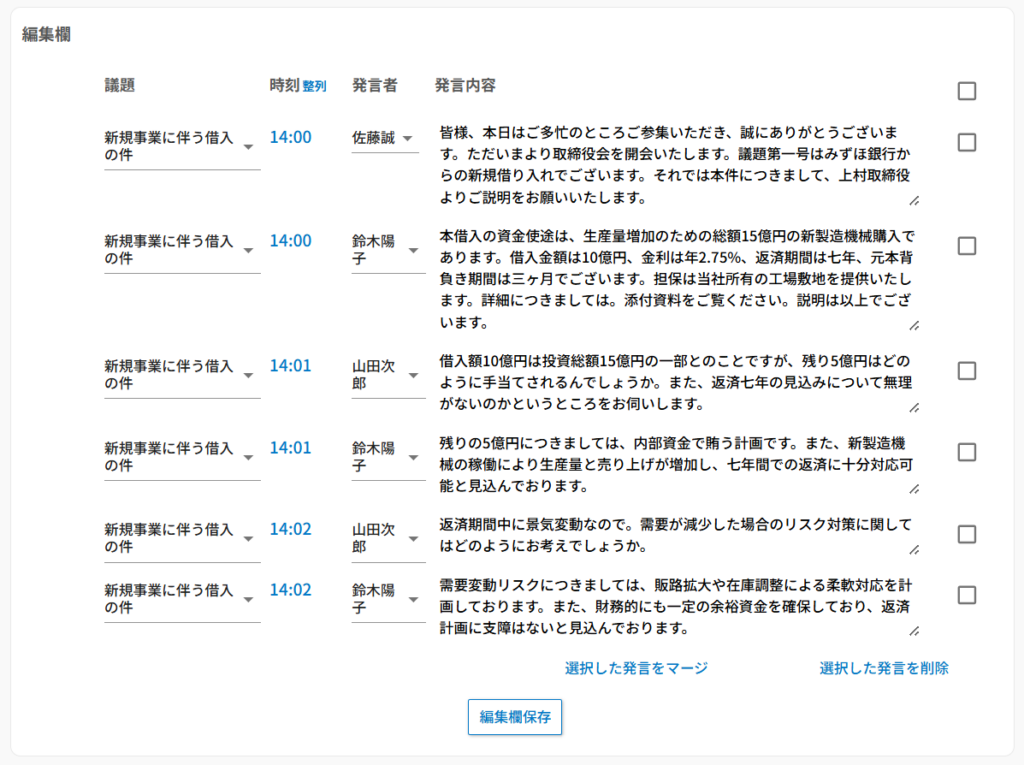The image size is (1024, 765).
Task: Click the 整列 sort link beside 時刻
Action: 314,87
